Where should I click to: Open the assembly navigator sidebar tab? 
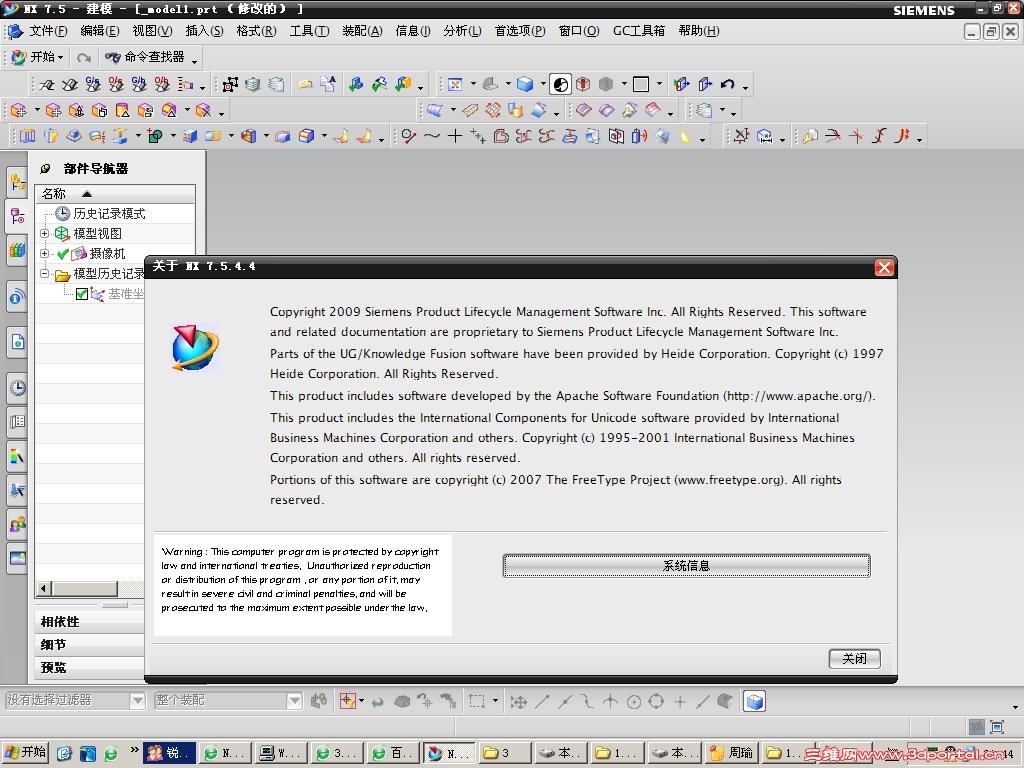(17, 183)
